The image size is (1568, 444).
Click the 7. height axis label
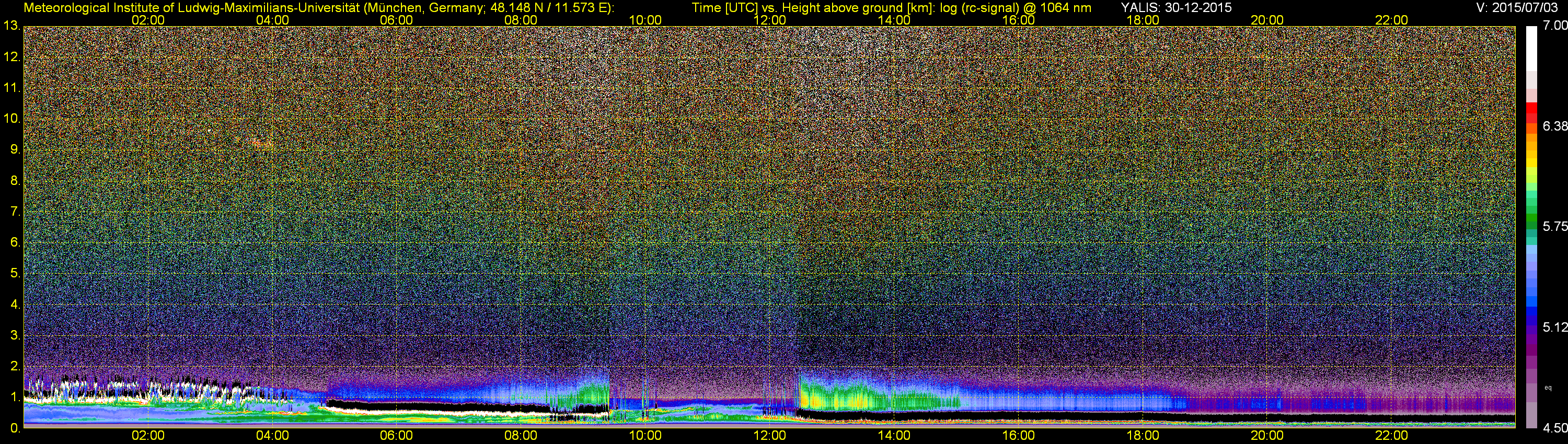pyautogui.click(x=16, y=212)
